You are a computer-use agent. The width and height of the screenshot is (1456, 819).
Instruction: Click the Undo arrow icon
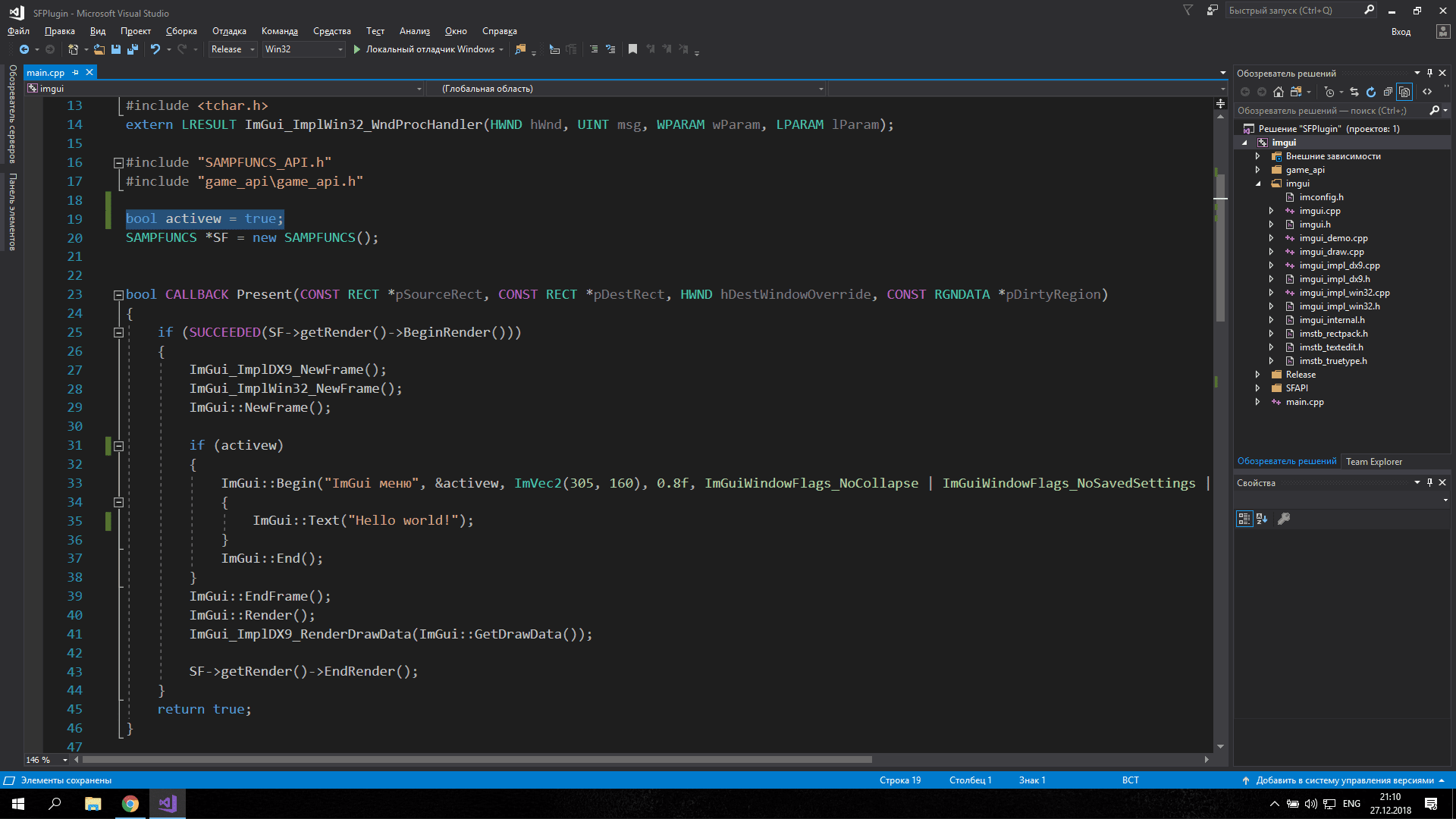(155, 49)
